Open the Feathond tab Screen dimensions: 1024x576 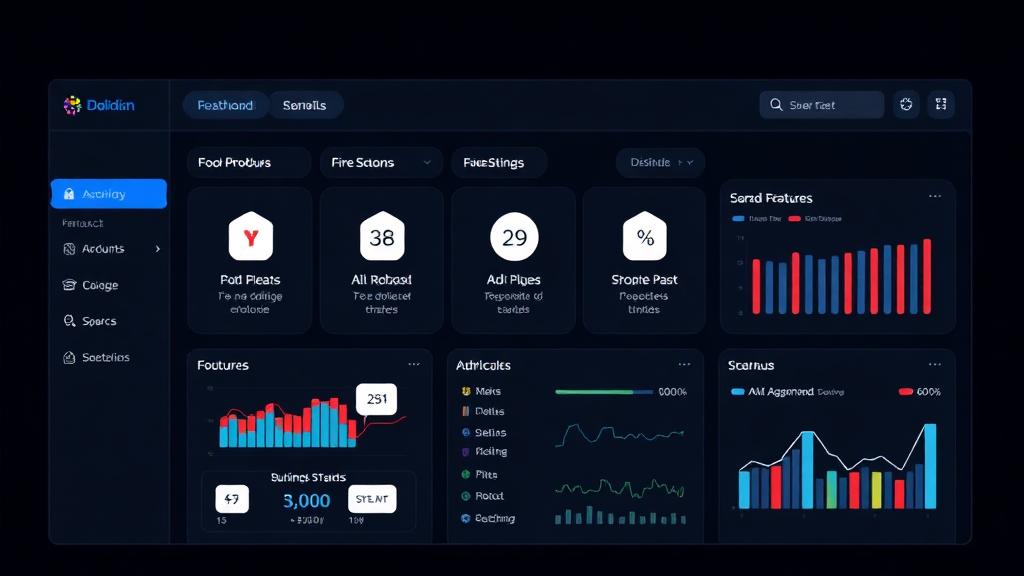point(225,105)
